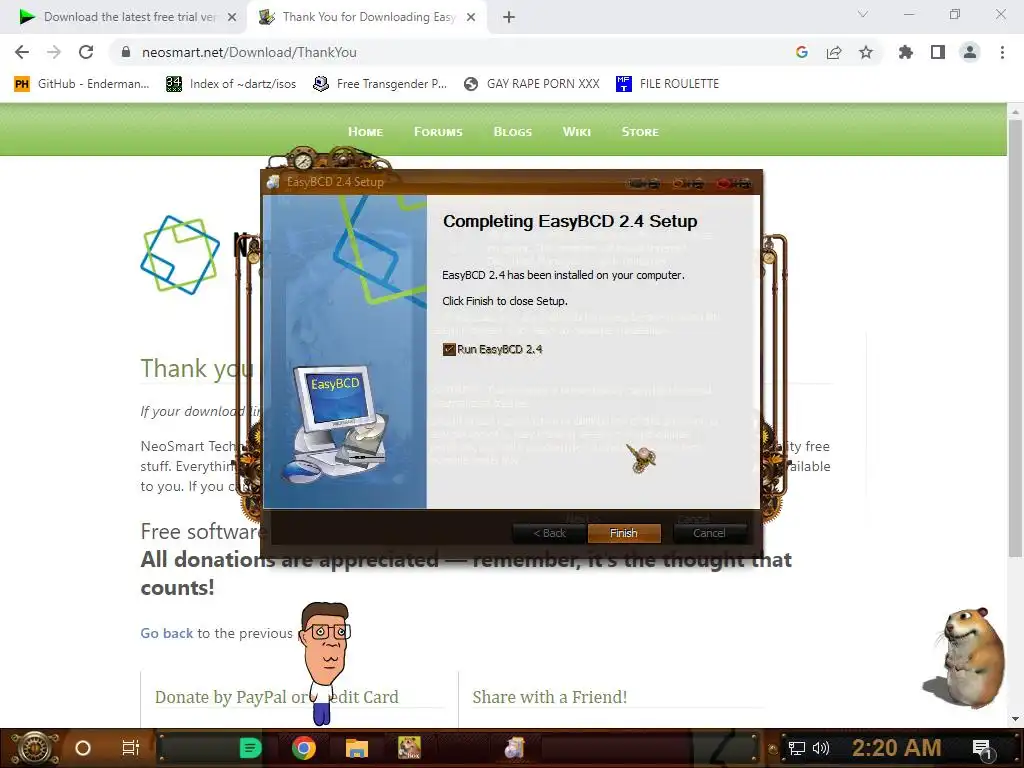This screenshot has height=768, width=1024.
Task: Open Store in the NeoSmart nav bar
Action: click(x=640, y=132)
